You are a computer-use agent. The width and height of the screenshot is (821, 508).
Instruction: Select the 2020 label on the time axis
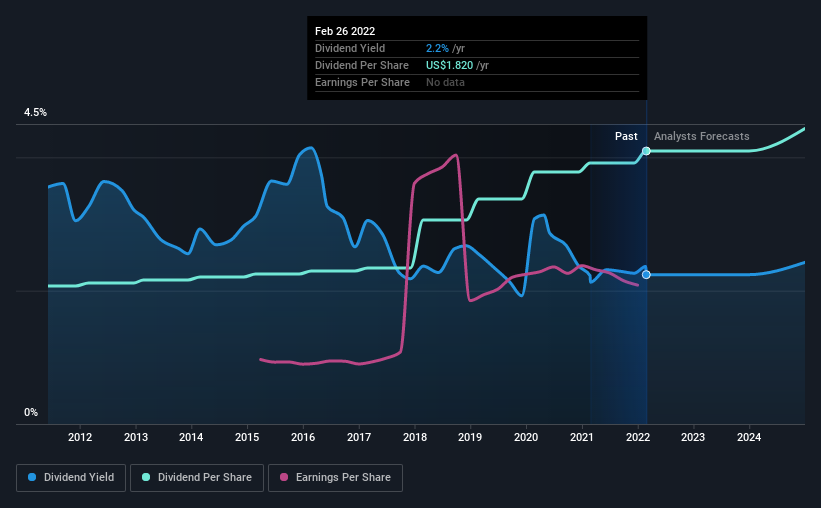point(526,437)
